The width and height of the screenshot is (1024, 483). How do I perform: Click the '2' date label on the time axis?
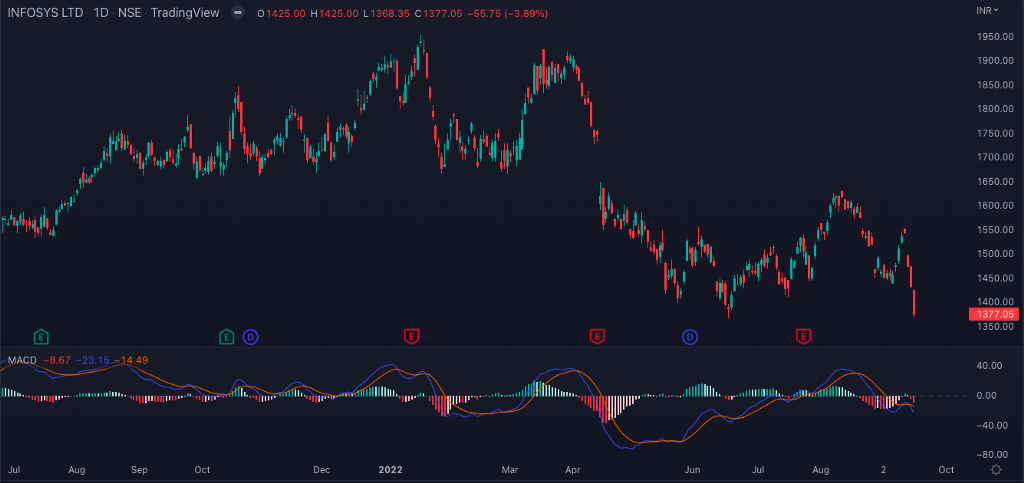(x=883, y=470)
